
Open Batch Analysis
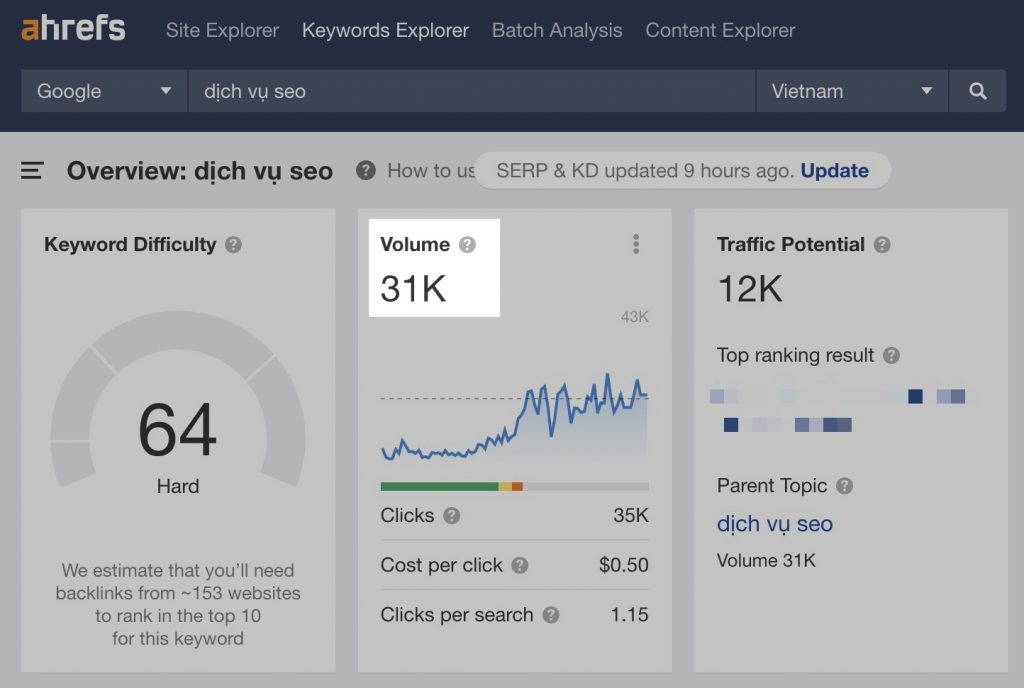click(557, 30)
